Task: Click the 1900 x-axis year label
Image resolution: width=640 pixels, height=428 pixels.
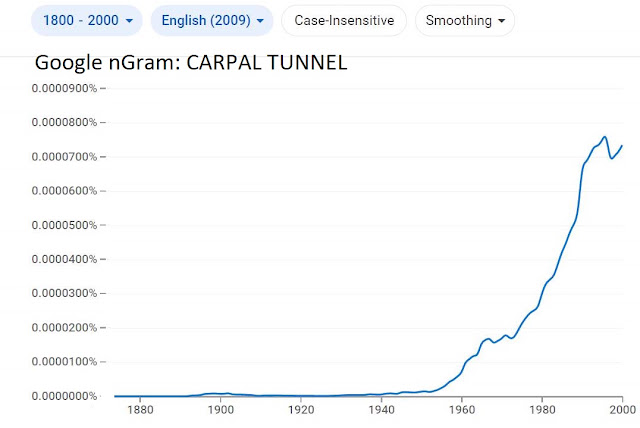Action: point(220,409)
